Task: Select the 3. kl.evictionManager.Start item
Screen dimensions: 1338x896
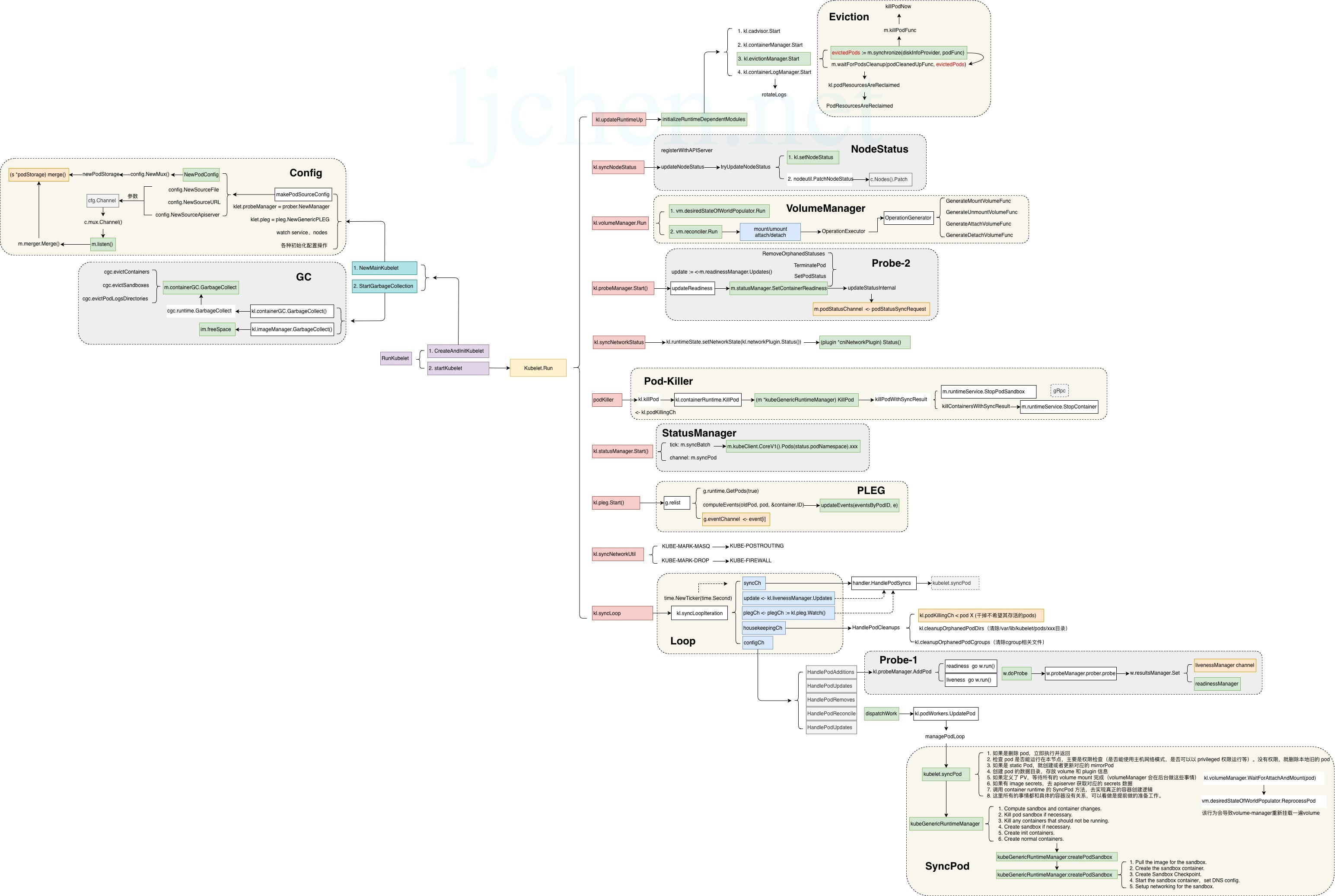Action: (773, 59)
